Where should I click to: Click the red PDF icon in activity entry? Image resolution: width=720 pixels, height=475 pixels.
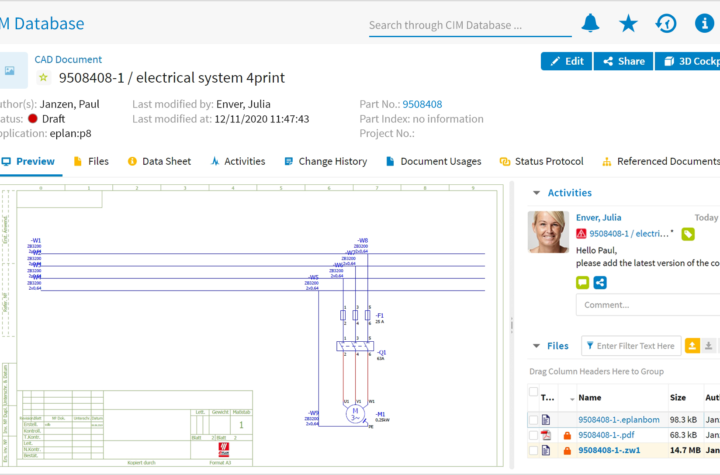click(x=581, y=234)
